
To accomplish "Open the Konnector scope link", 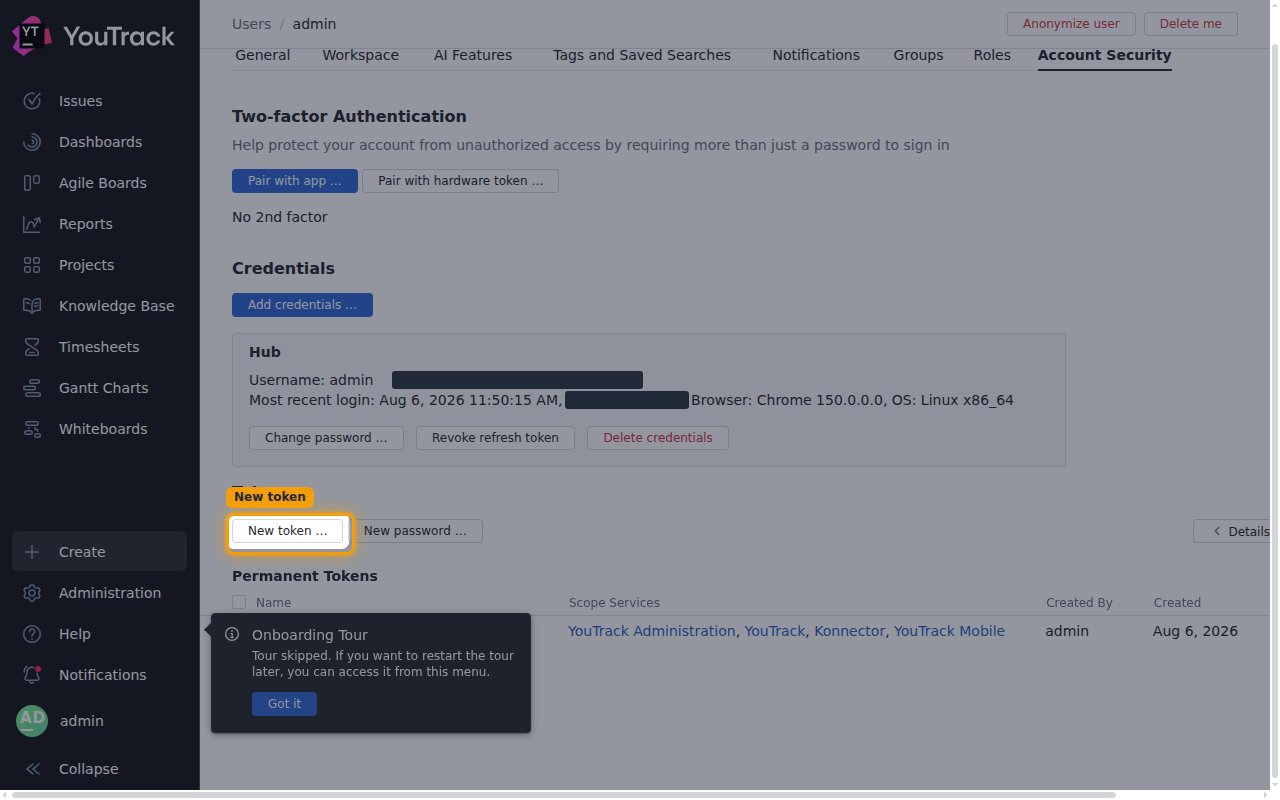I will pos(850,631).
